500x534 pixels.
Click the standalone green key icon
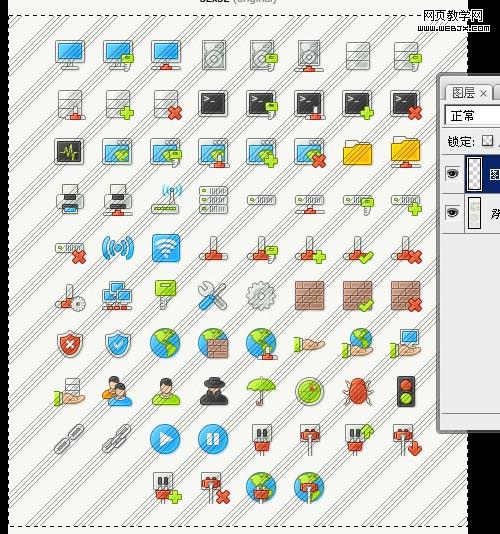(166, 294)
